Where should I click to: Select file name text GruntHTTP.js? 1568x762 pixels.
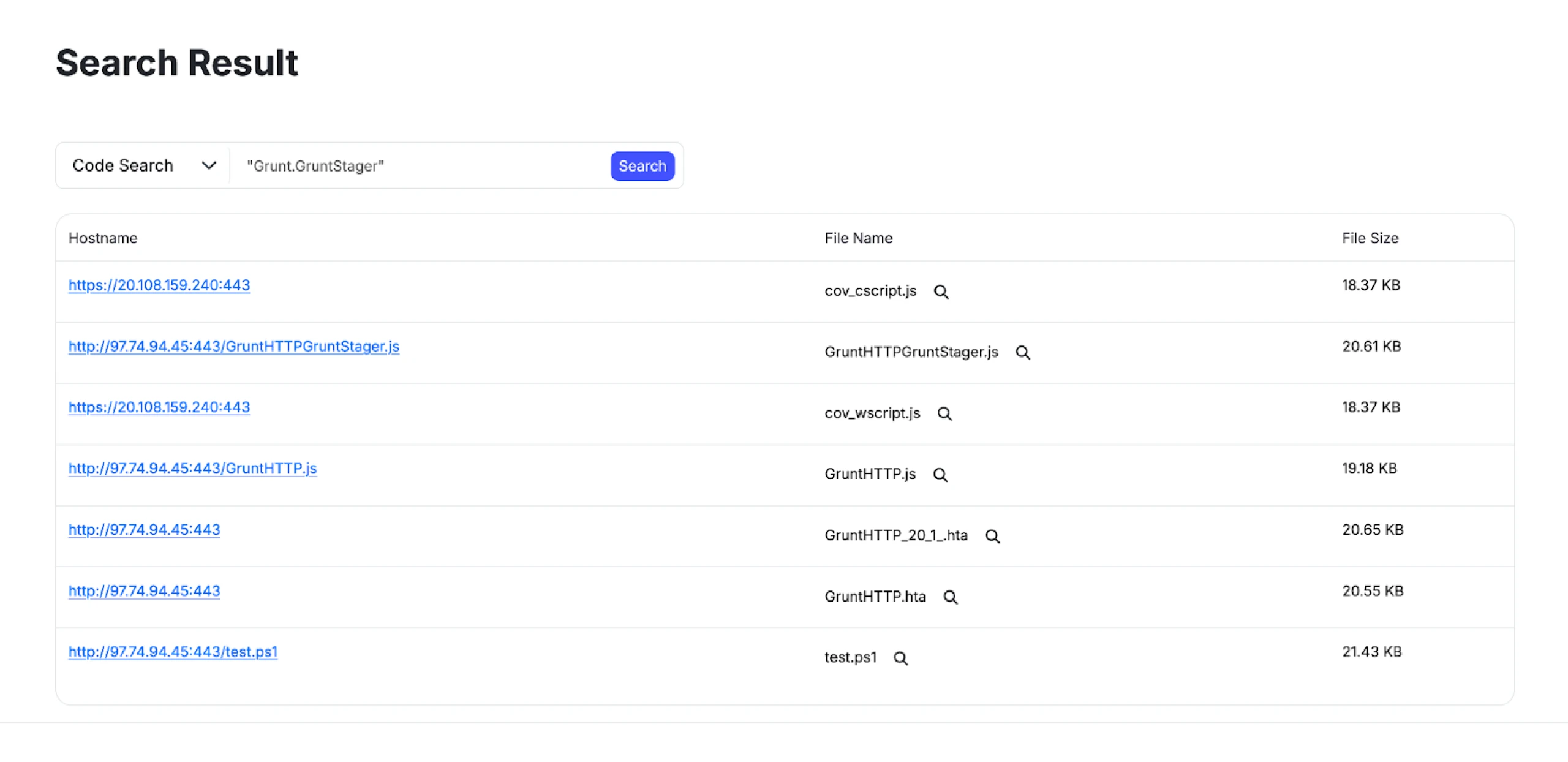tap(870, 474)
